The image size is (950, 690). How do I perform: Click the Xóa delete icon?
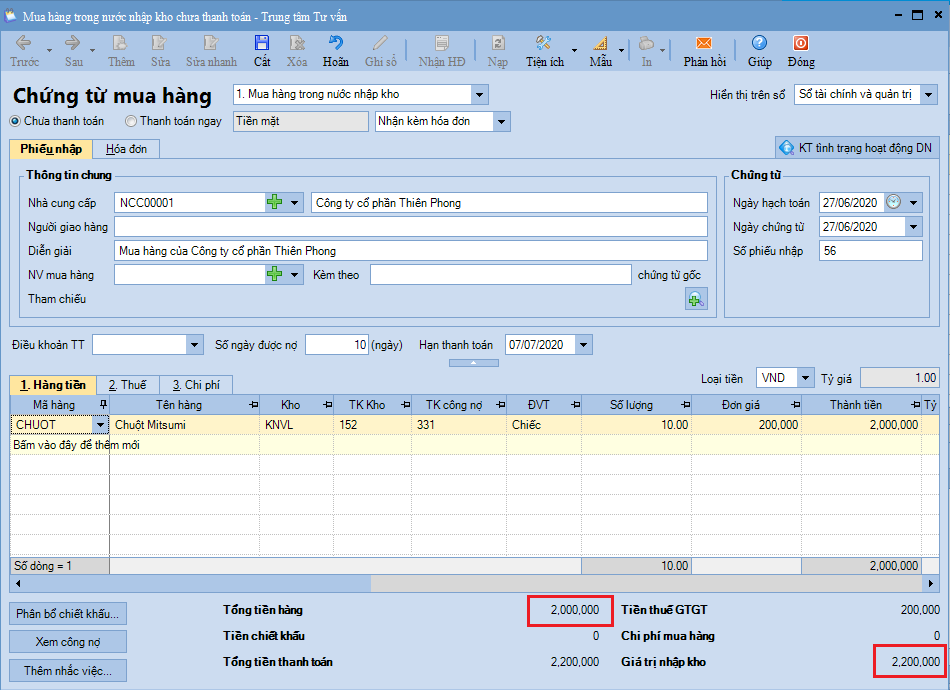click(297, 43)
